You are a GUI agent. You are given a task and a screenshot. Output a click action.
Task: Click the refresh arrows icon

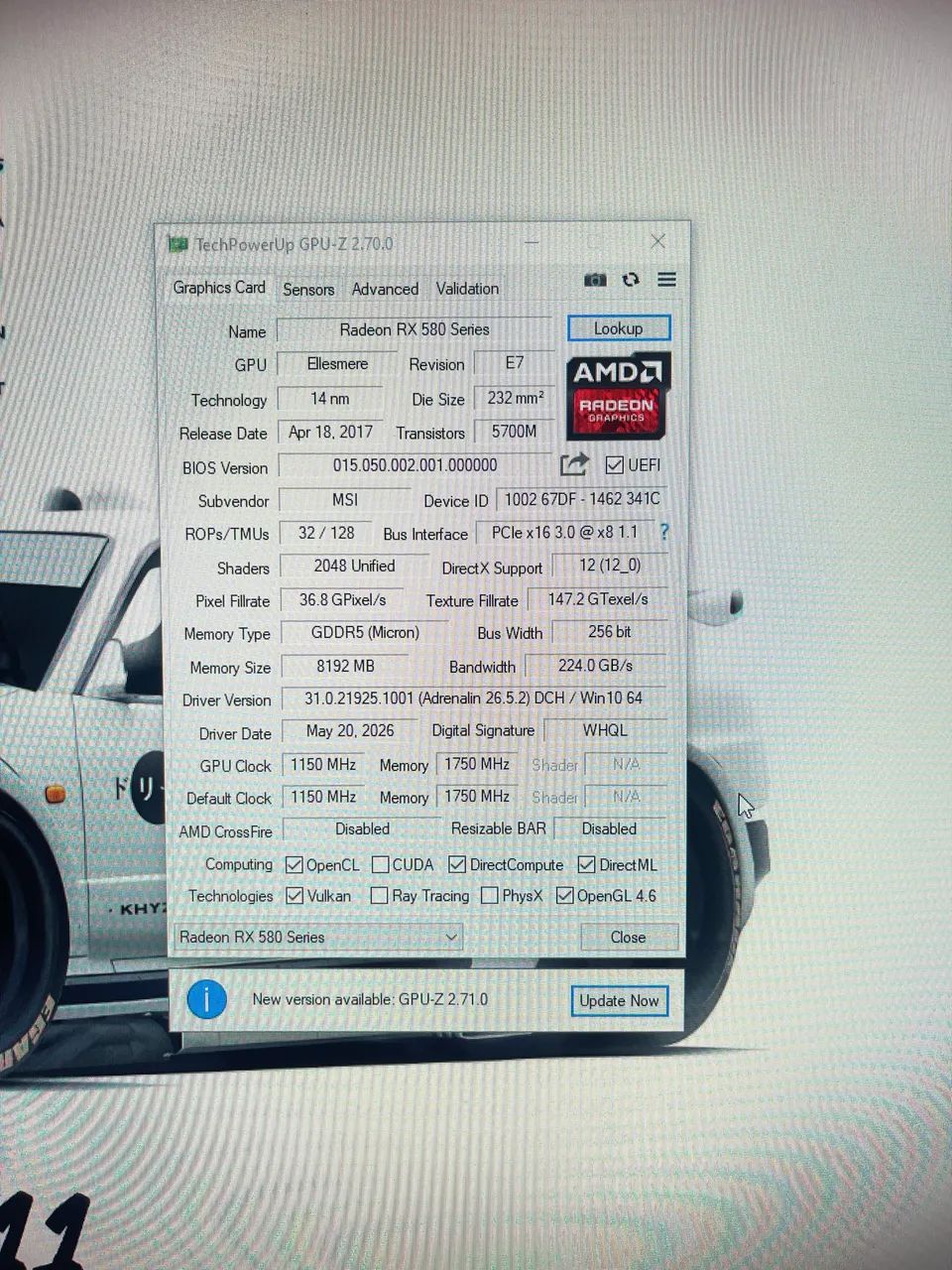631,280
